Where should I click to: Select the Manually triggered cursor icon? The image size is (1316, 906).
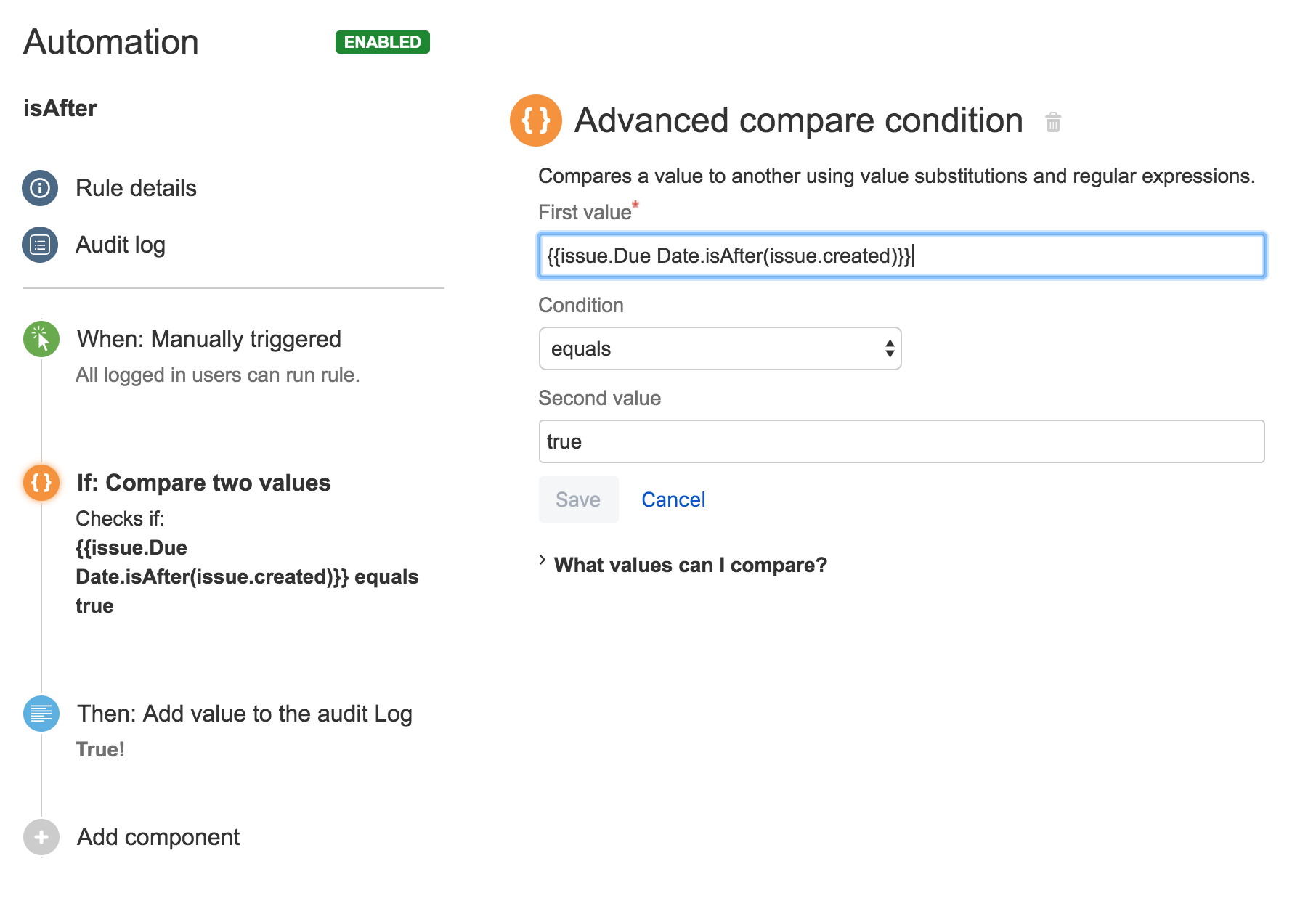pos(41,339)
